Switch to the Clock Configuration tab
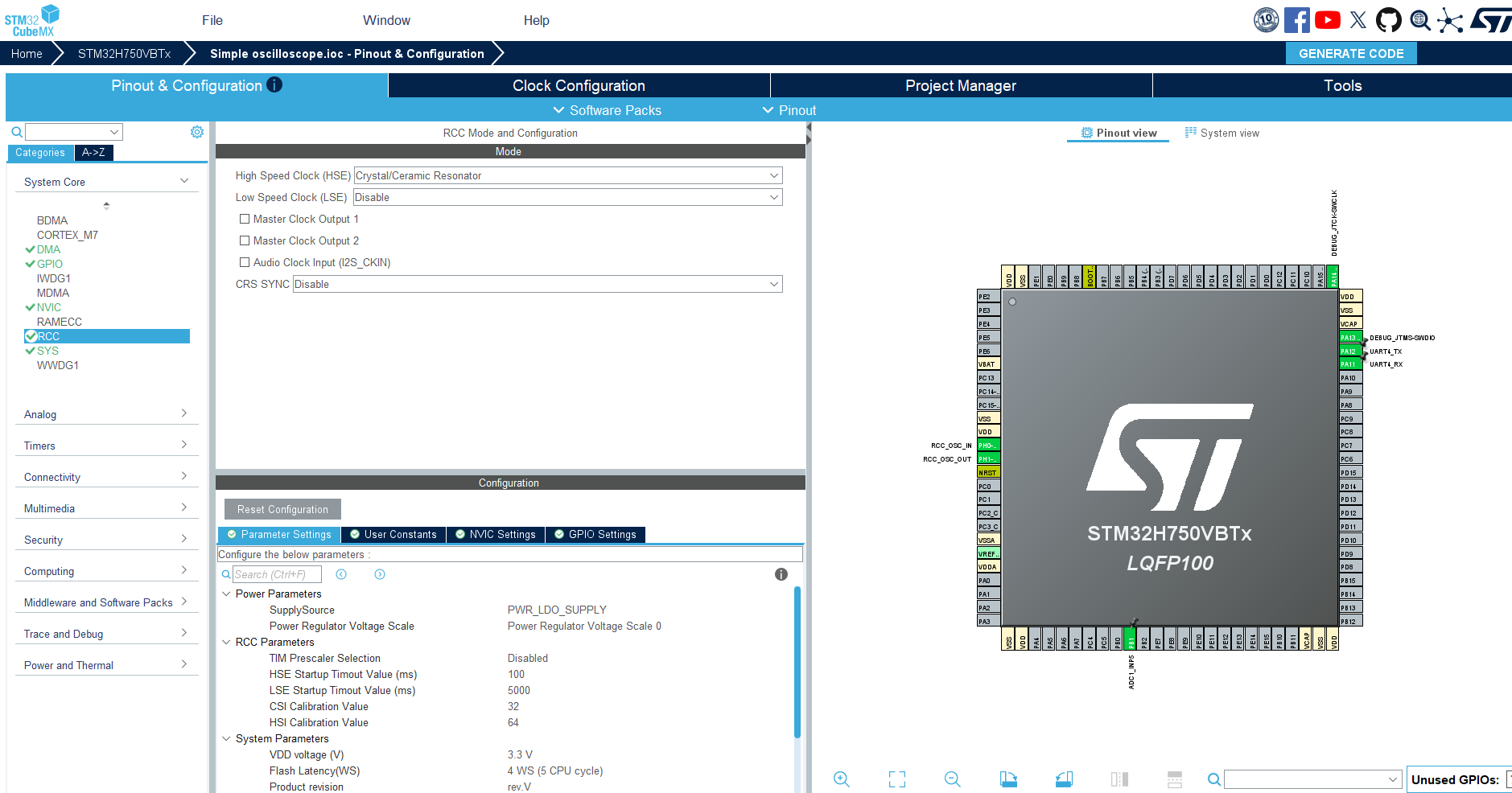Screen dimensions: 1512x793 [579, 85]
